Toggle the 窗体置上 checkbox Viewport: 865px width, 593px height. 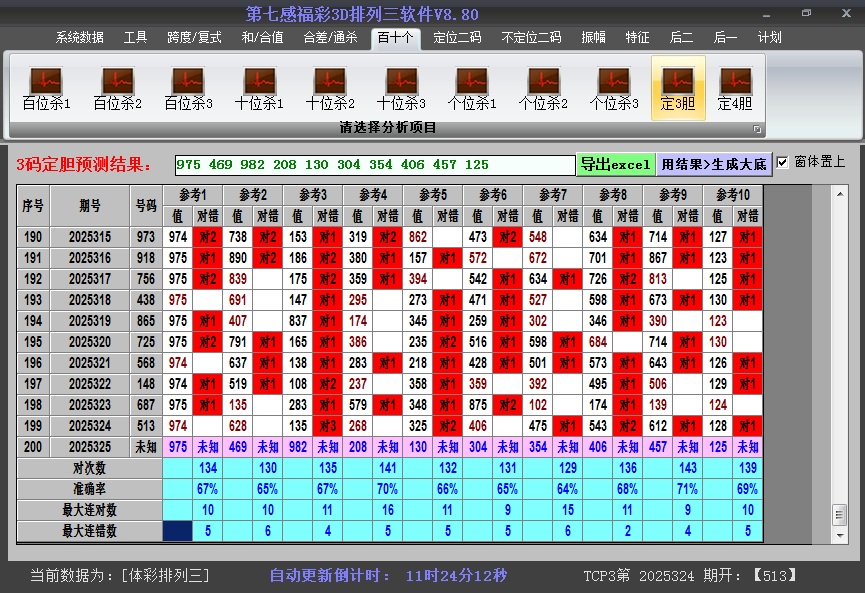783,162
